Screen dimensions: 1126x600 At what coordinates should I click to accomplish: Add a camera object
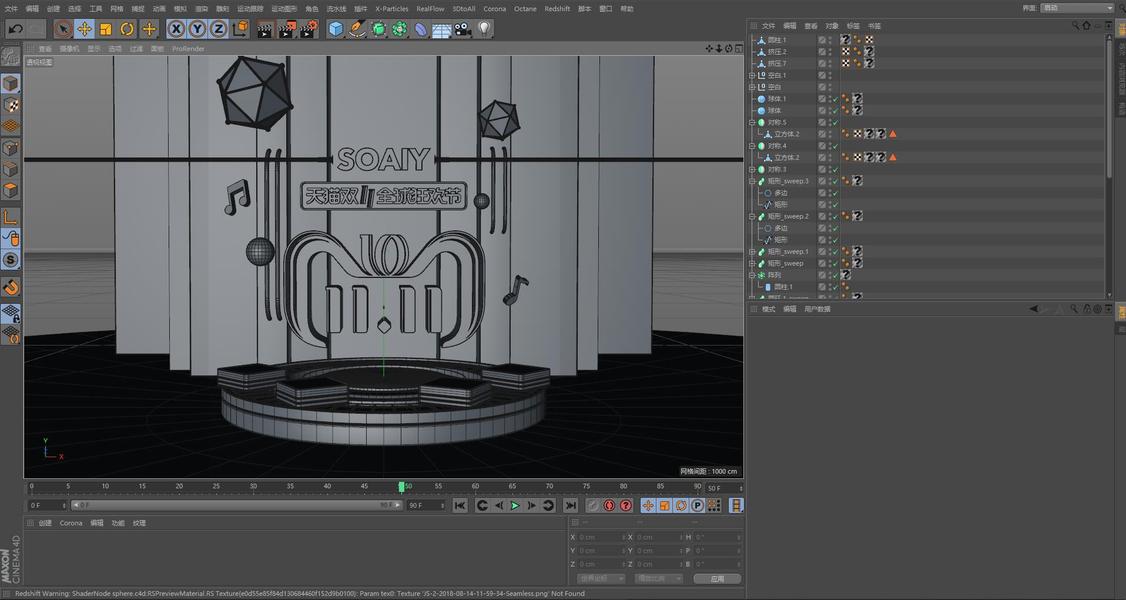pos(462,29)
